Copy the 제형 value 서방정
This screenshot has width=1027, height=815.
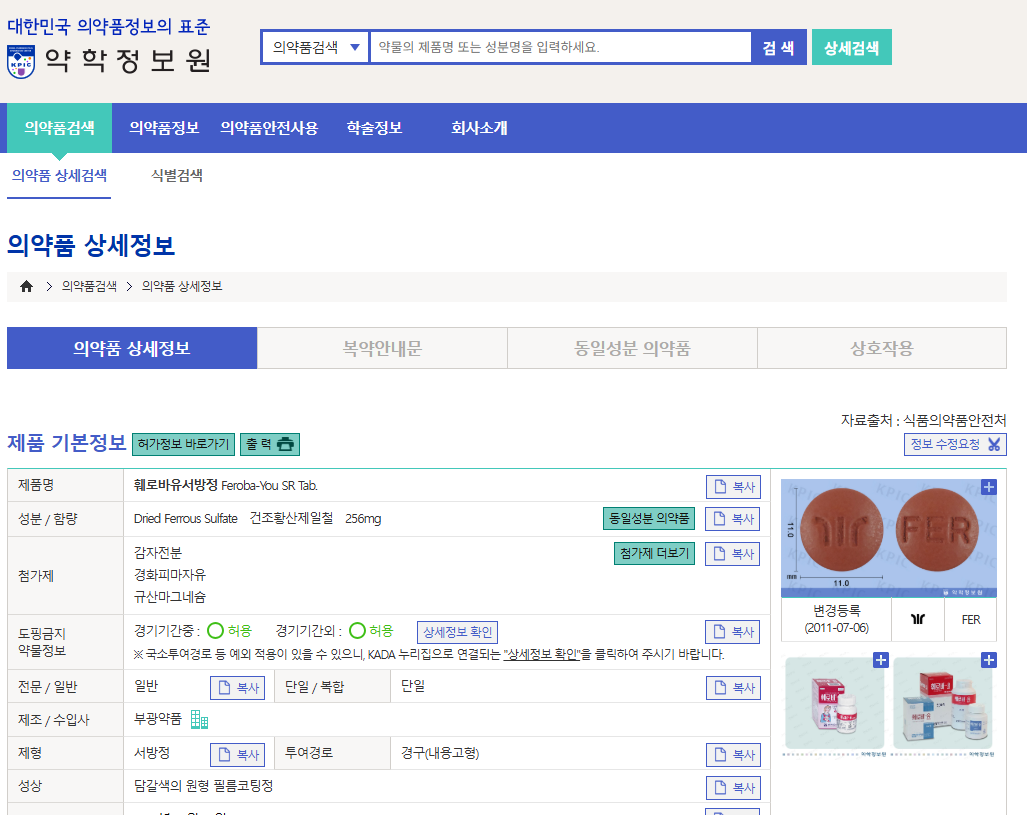tap(238, 755)
